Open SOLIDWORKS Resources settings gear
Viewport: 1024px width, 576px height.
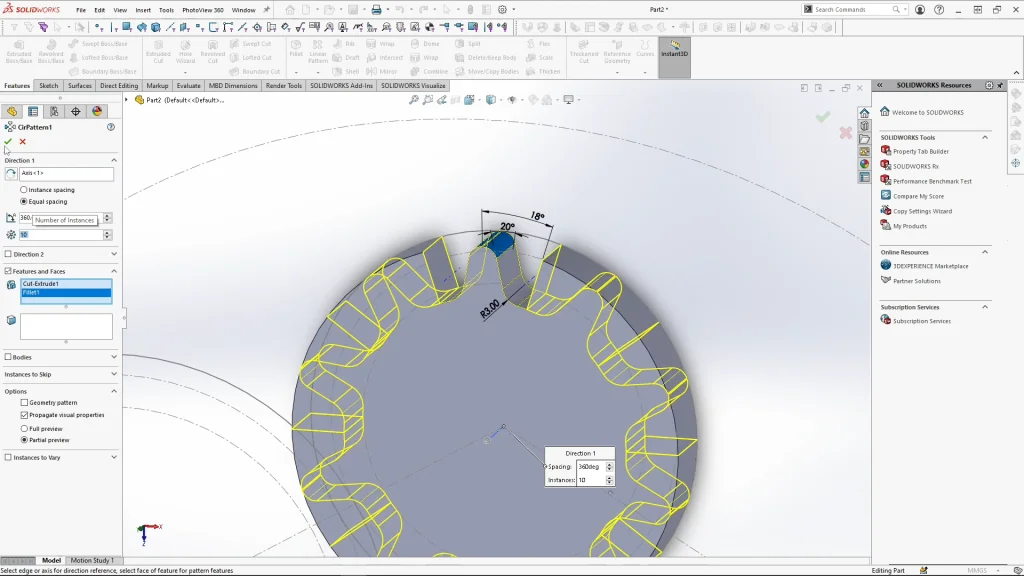(x=989, y=85)
